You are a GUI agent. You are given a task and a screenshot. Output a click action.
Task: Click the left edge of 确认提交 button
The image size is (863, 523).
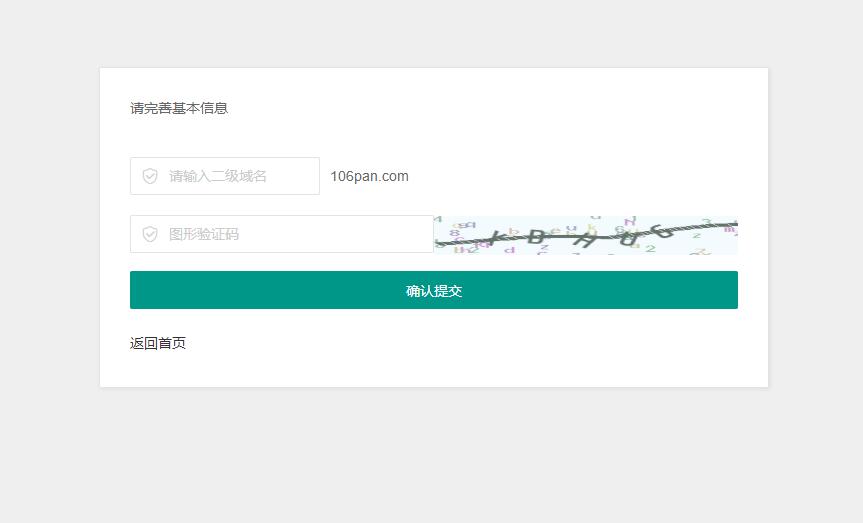coord(140,290)
